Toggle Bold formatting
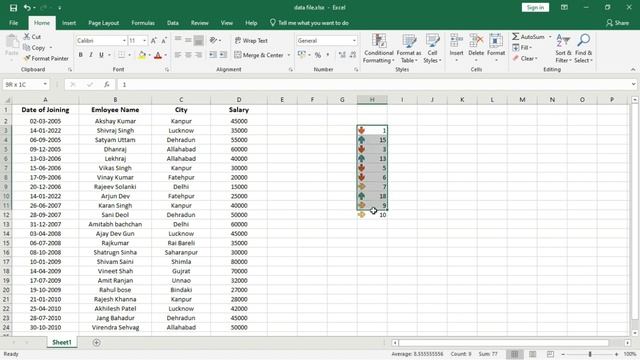This screenshot has width=640, height=360. point(80,55)
